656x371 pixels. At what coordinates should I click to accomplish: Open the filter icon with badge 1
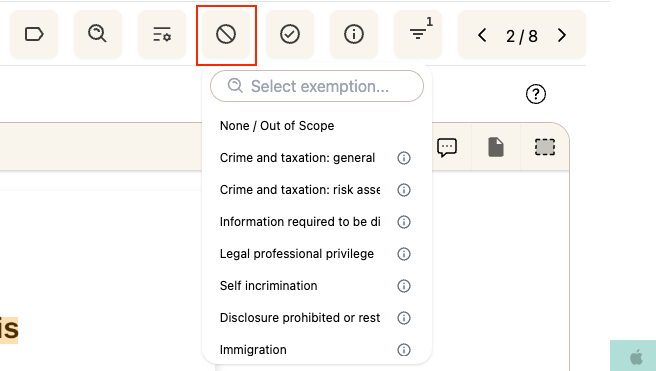(418, 34)
